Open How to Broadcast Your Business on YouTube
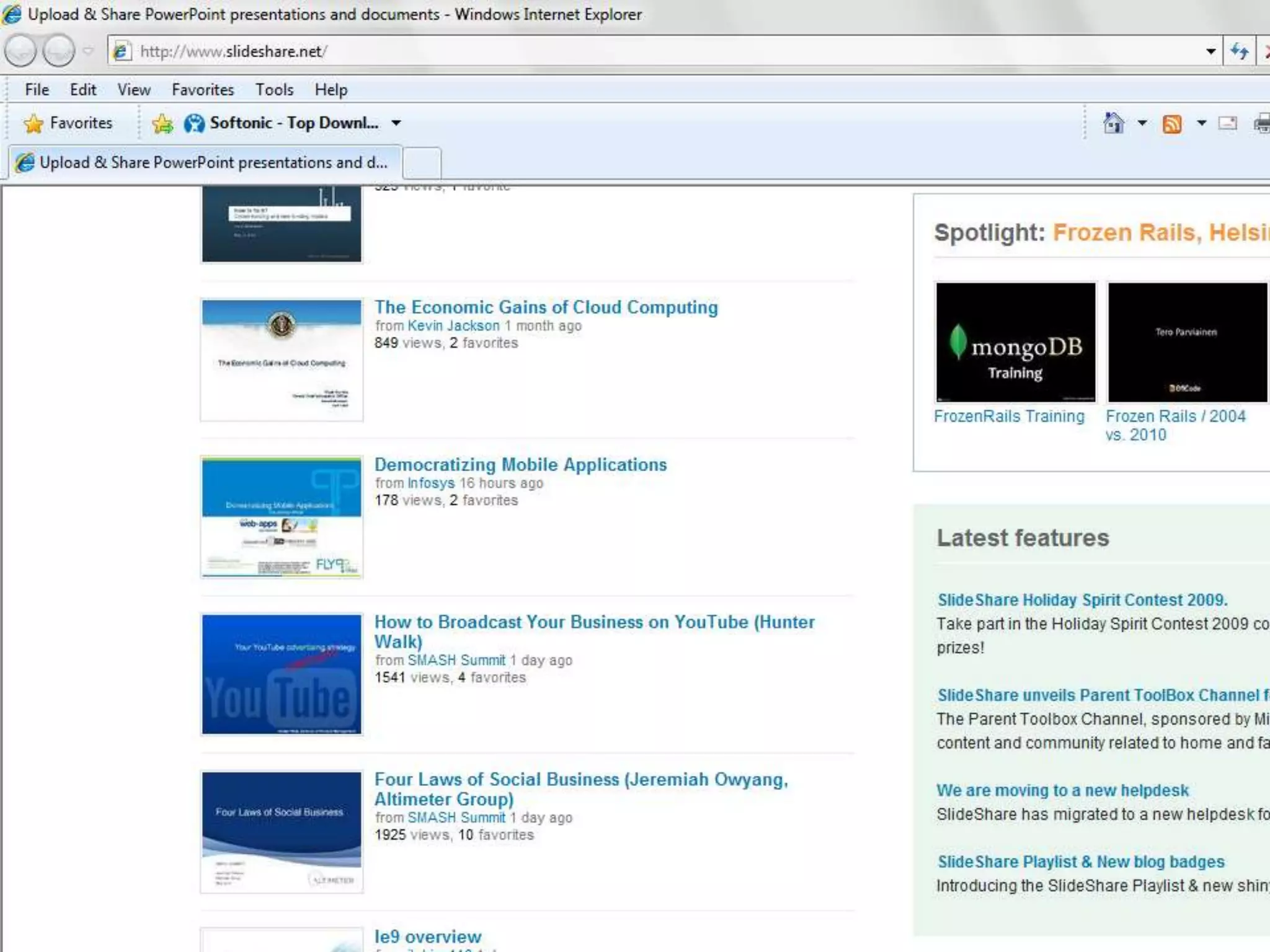 [594, 631]
